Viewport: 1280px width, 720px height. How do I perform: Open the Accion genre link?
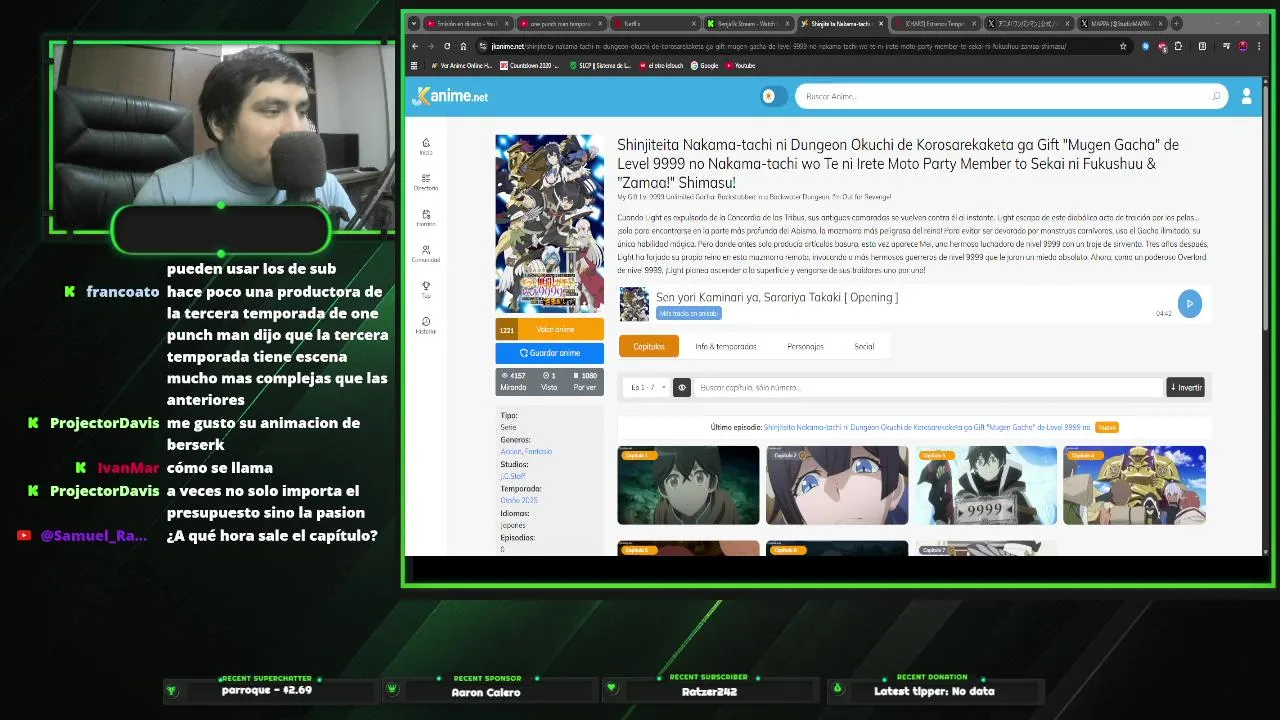[511, 451]
